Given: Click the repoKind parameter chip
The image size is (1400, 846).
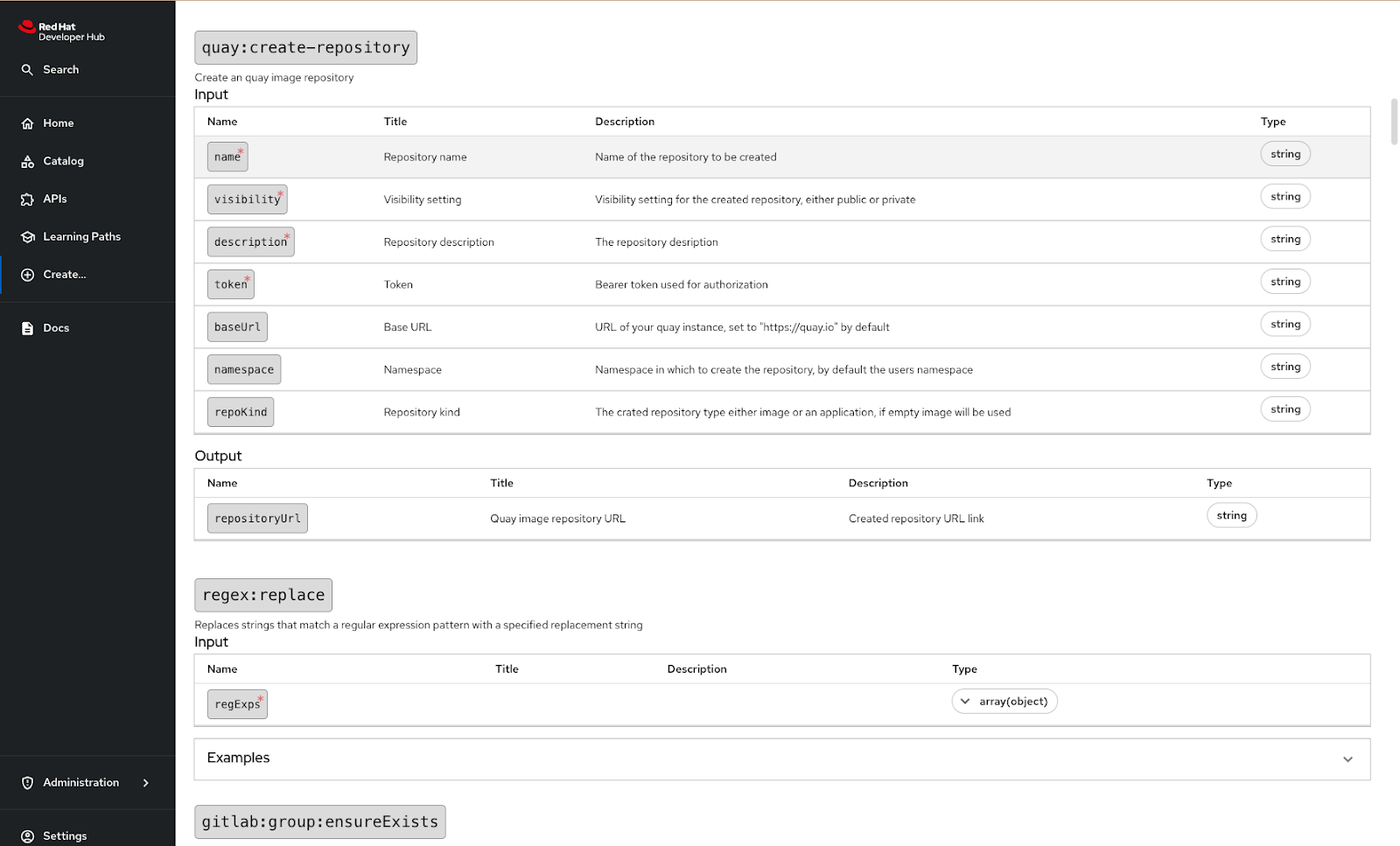Looking at the screenshot, I should (x=241, y=412).
